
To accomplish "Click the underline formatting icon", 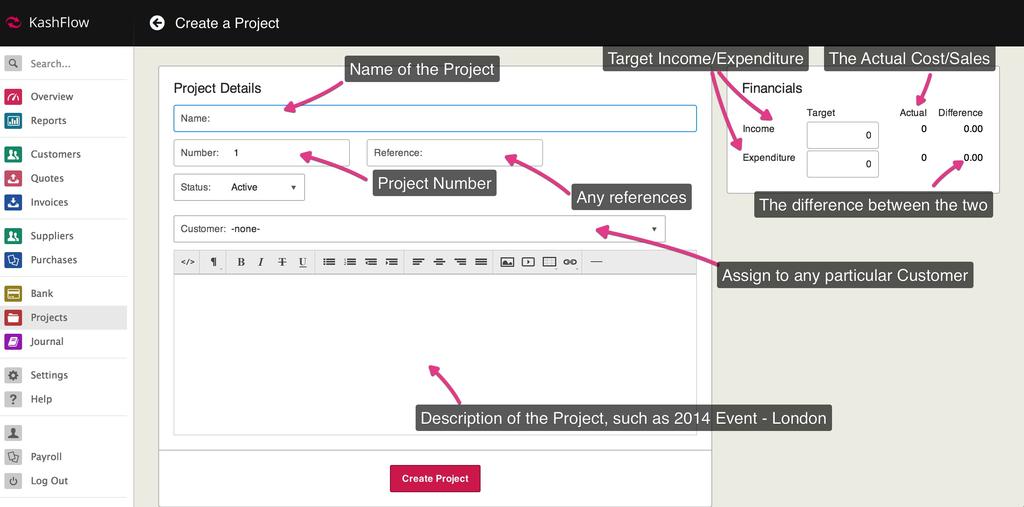I will [303, 262].
